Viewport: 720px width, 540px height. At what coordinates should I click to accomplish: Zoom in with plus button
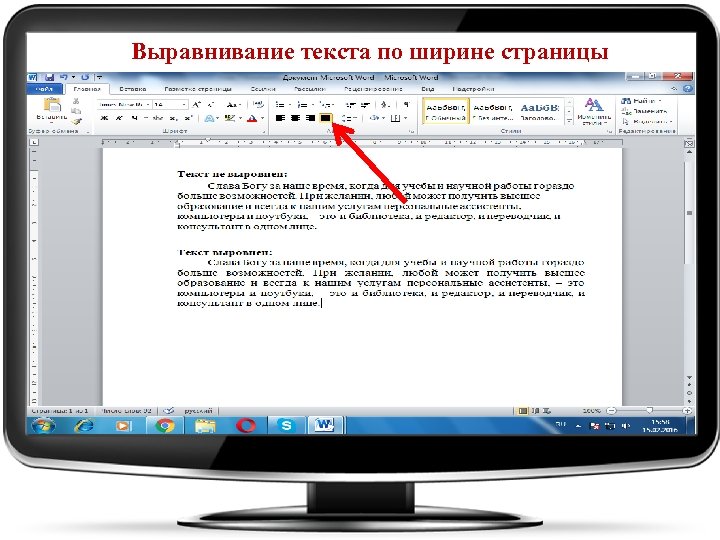(x=687, y=411)
